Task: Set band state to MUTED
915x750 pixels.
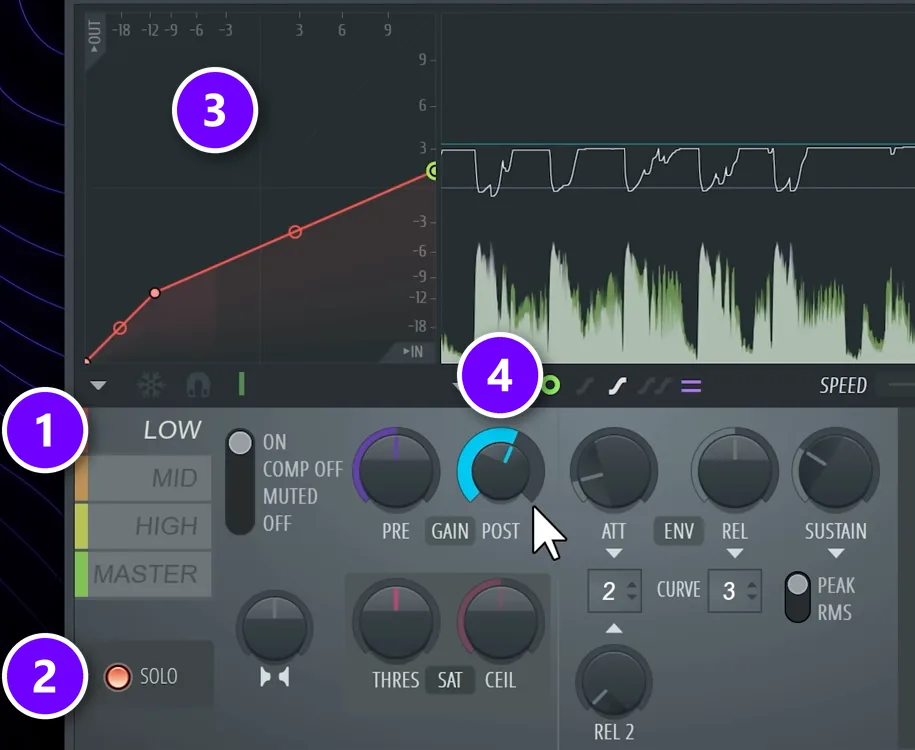Action: 290,497
